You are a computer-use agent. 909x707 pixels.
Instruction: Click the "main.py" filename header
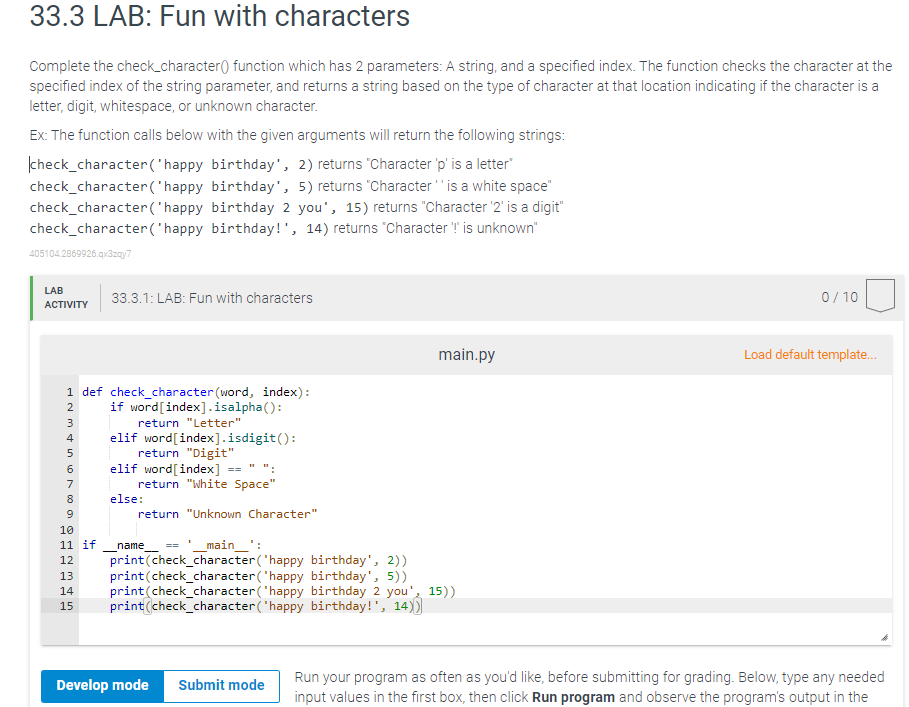(465, 354)
